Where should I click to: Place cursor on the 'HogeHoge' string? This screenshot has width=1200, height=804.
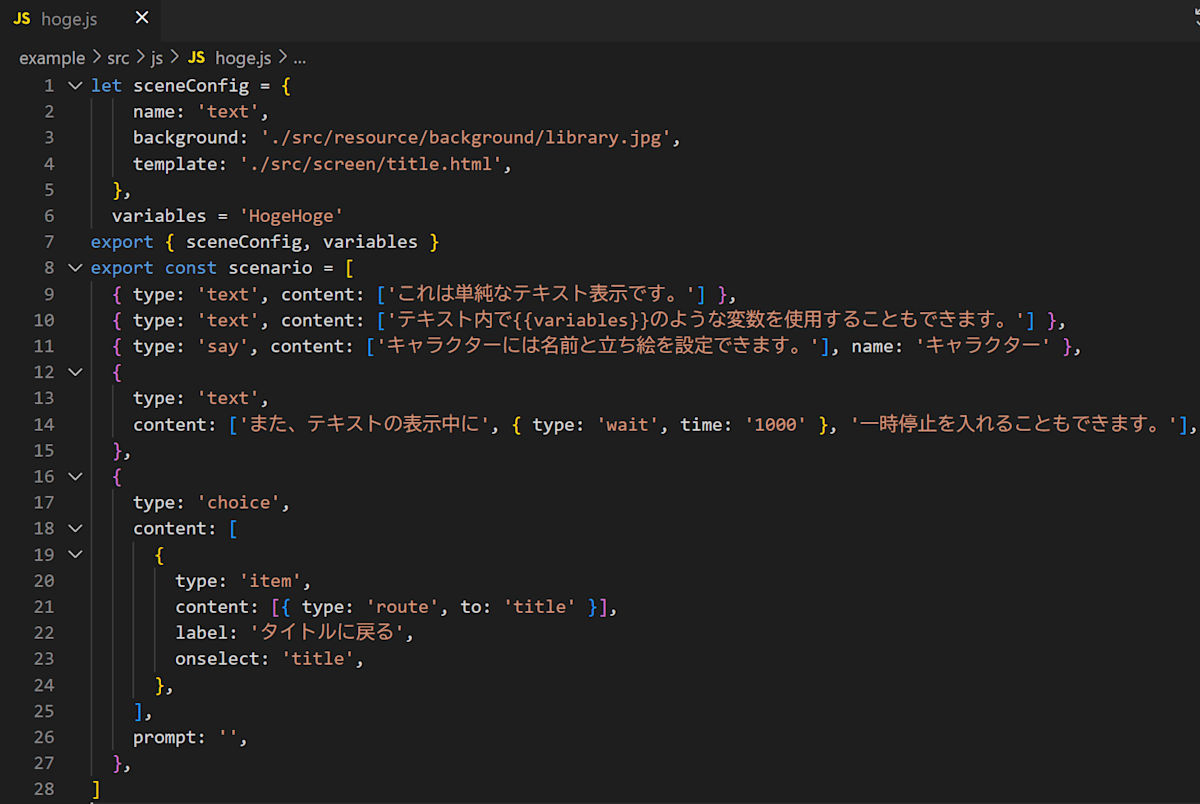click(291, 215)
